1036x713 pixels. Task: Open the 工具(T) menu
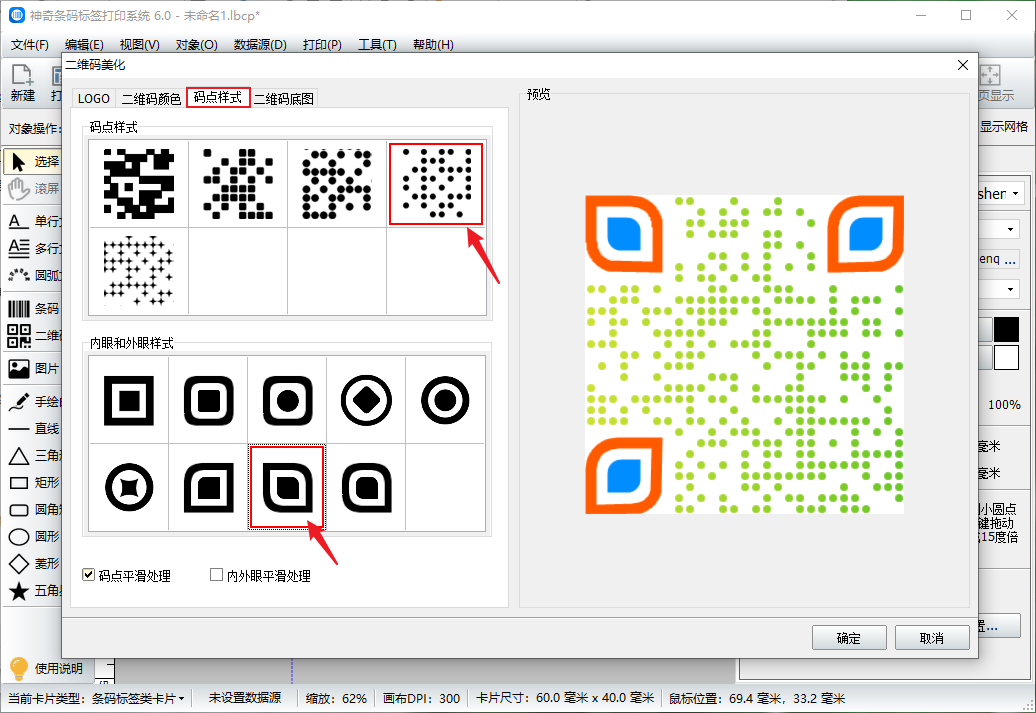coord(377,44)
